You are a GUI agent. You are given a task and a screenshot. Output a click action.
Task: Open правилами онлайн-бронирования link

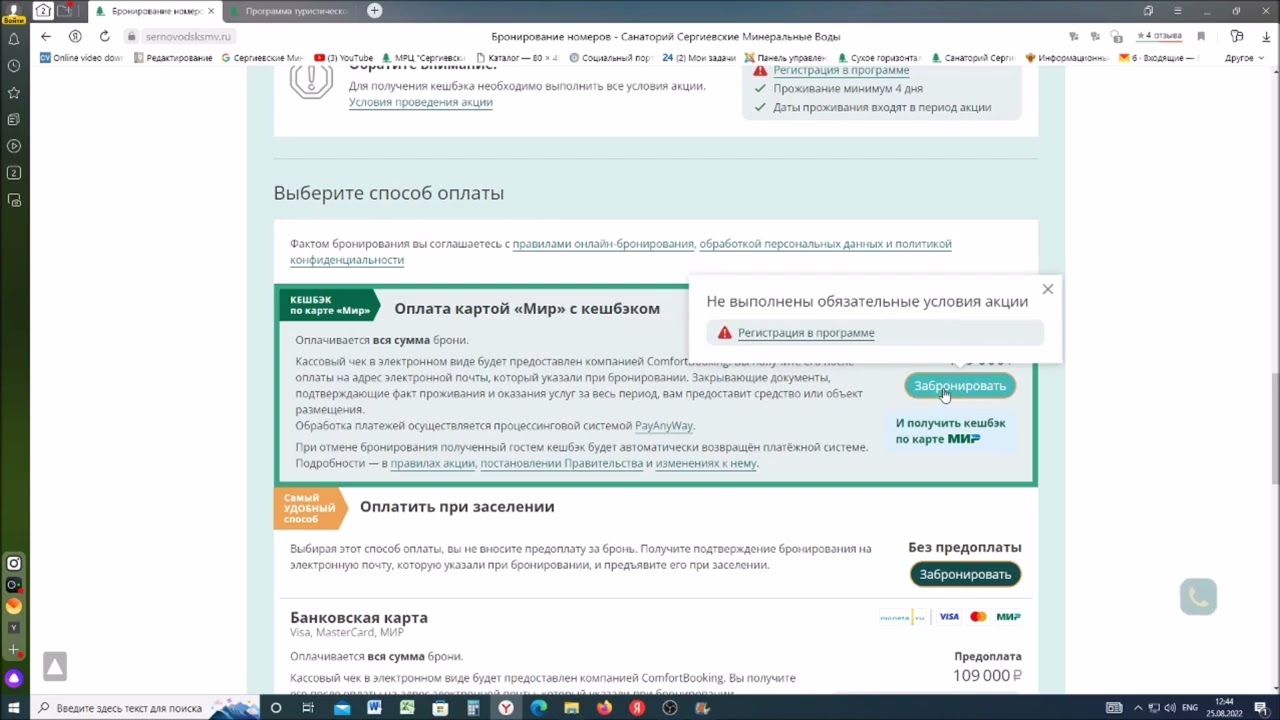603,244
